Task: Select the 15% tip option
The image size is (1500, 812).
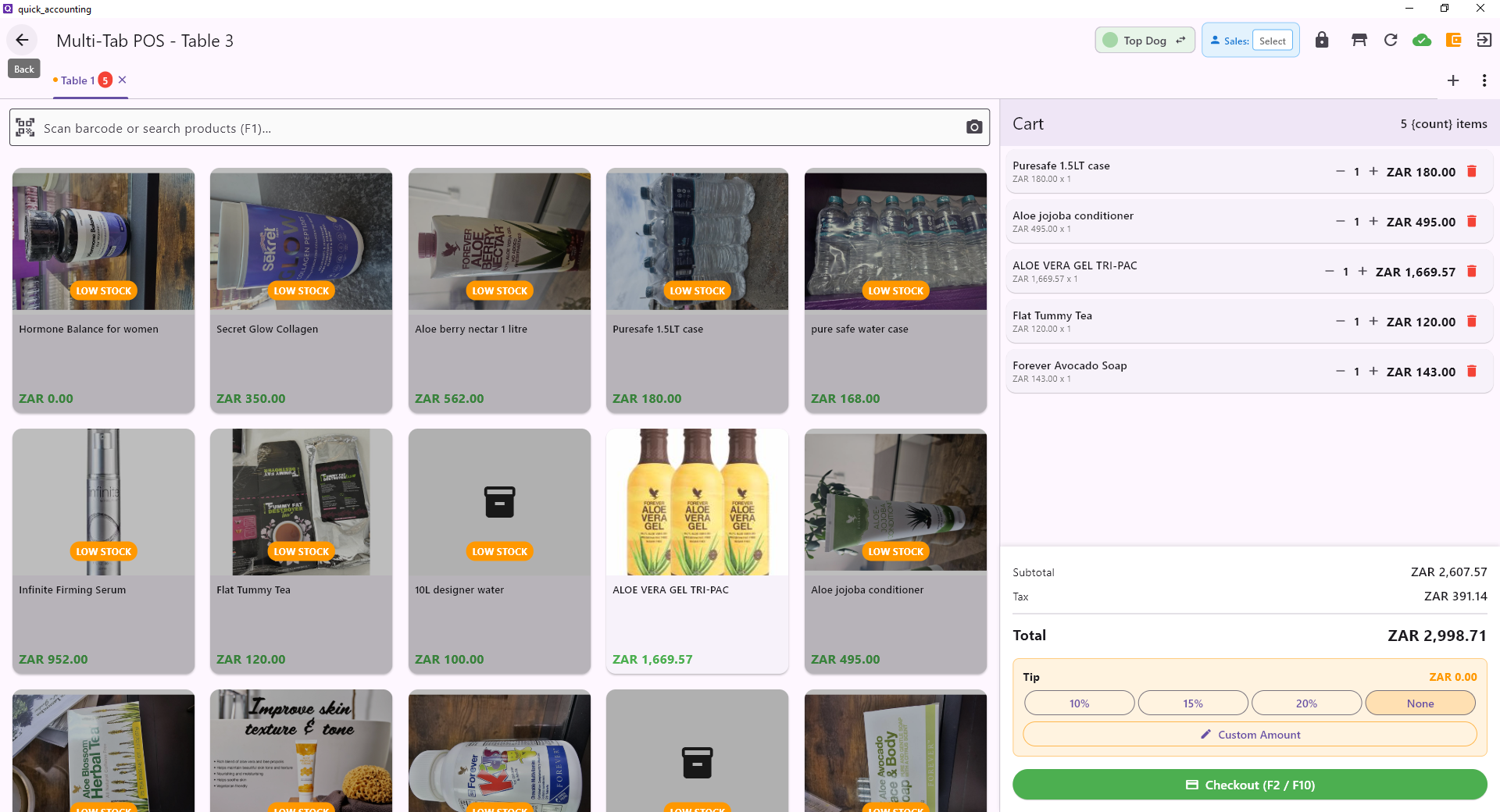Action: click(x=1193, y=703)
